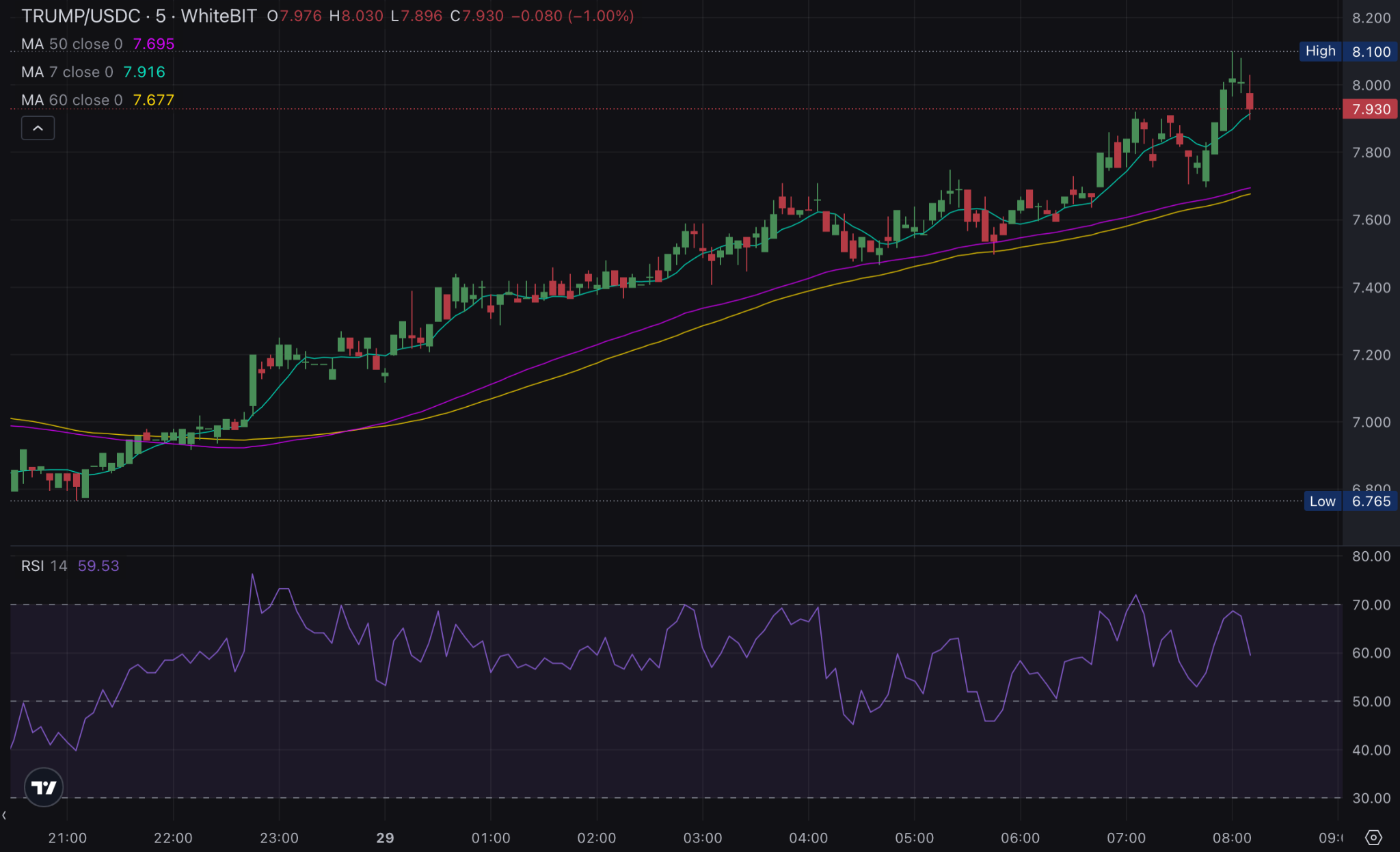Click the RSI value 59.53 readout
The image size is (1400, 852).
point(98,565)
